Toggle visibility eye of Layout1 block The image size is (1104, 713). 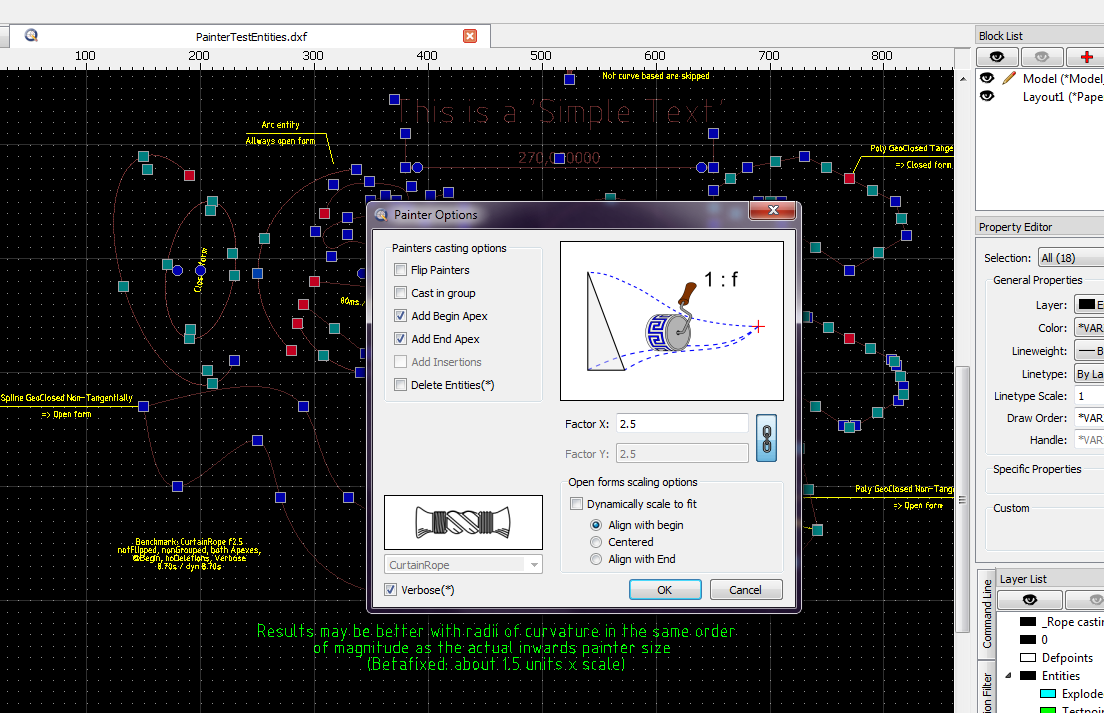point(988,97)
